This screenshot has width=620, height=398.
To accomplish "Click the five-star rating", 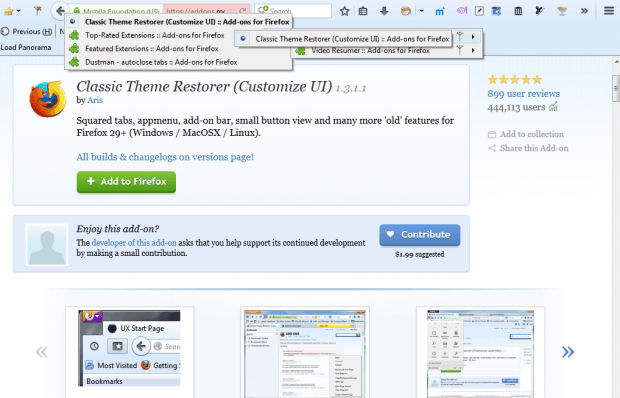I will [x=515, y=80].
